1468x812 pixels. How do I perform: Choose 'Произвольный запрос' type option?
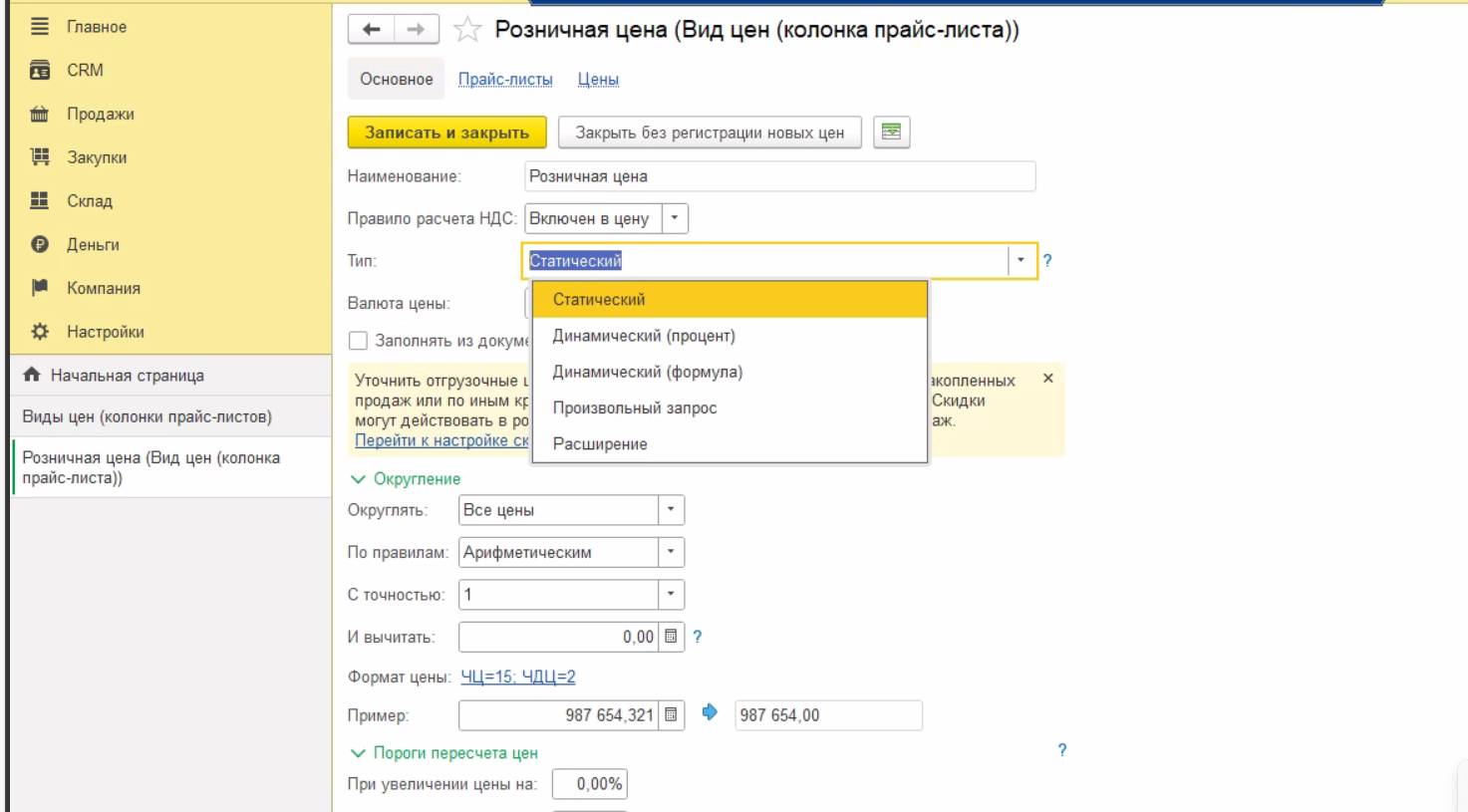click(634, 407)
